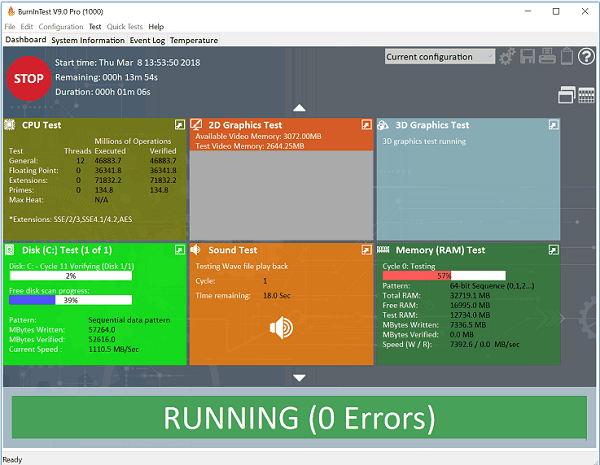The height and width of the screenshot is (465, 600).
Task: Click the print report icon
Action: 547,57
